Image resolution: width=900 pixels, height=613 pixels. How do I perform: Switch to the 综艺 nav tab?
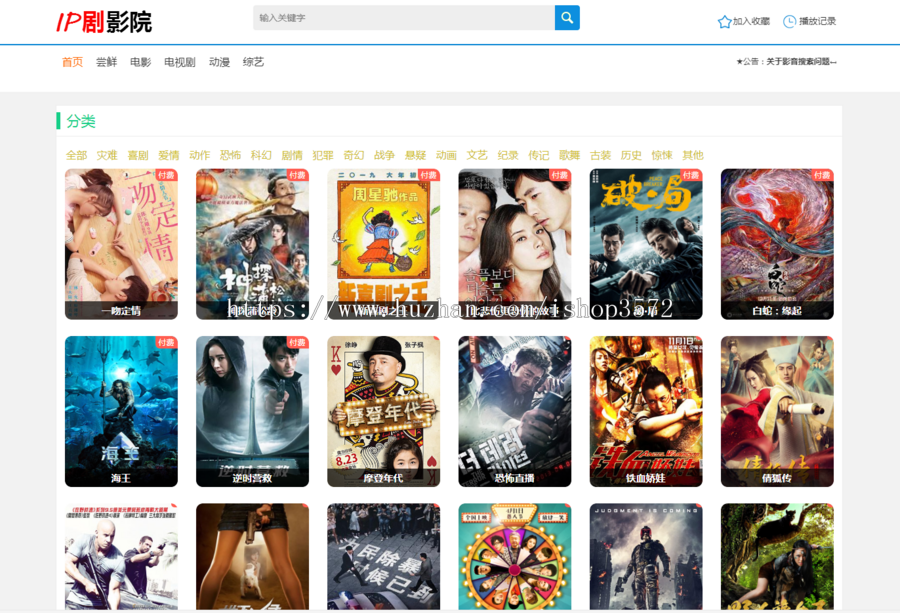tap(253, 62)
